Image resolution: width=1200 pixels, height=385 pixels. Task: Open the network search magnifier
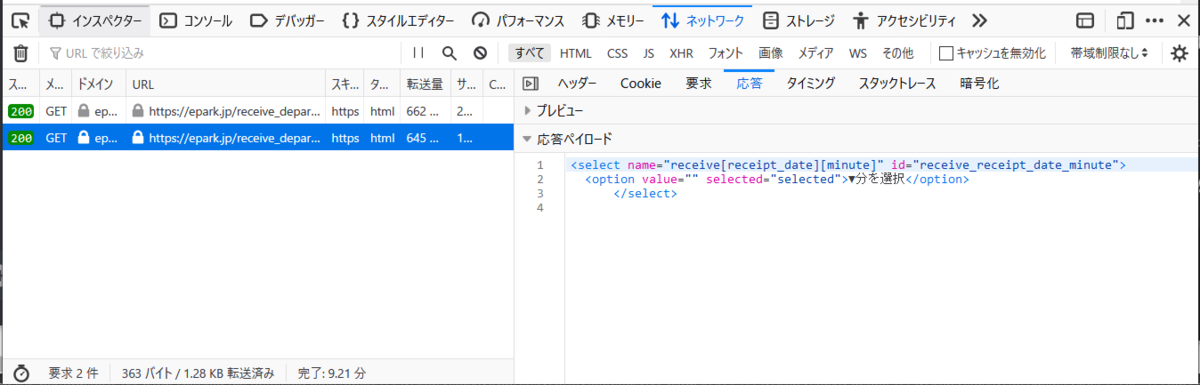coord(450,53)
